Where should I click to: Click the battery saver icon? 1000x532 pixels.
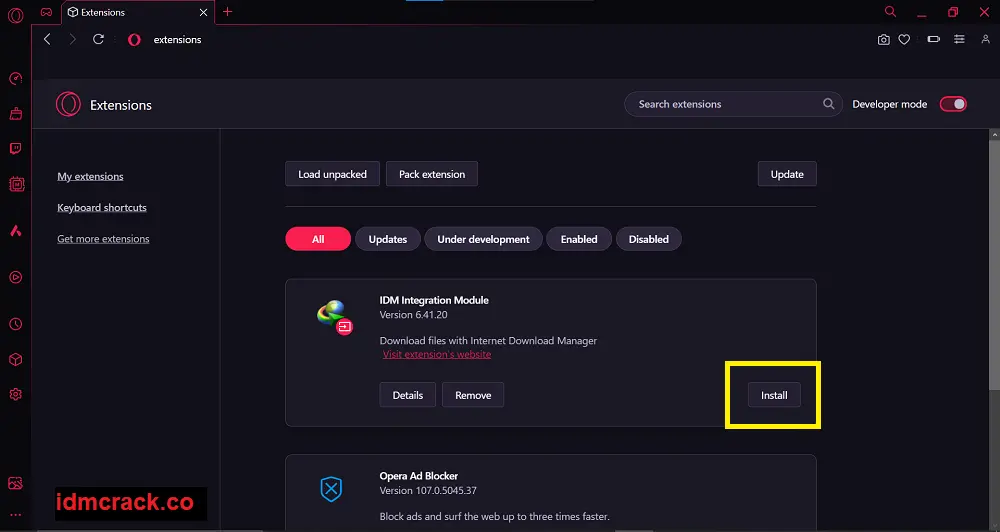[x=934, y=40]
